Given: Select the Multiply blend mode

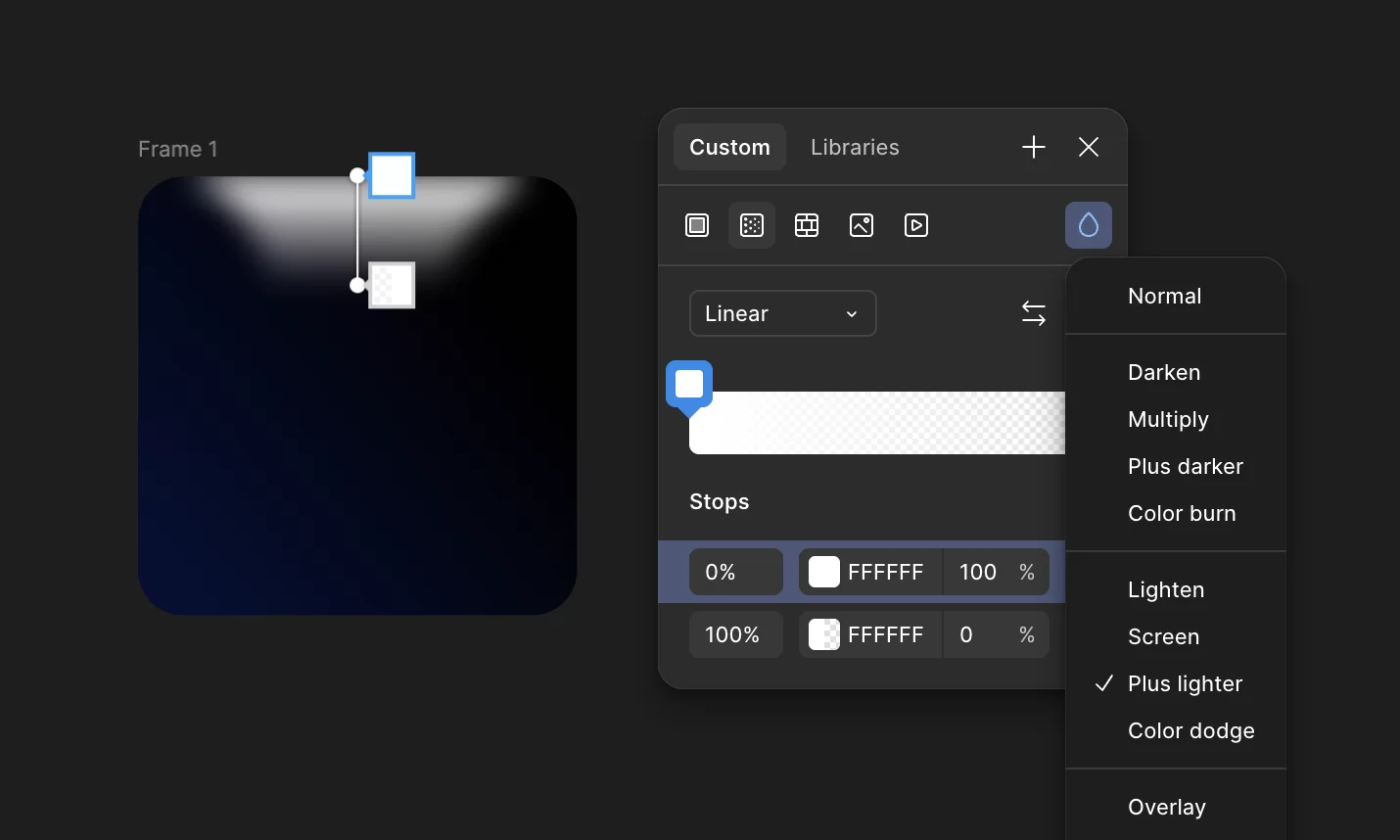Looking at the screenshot, I should [x=1168, y=419].
